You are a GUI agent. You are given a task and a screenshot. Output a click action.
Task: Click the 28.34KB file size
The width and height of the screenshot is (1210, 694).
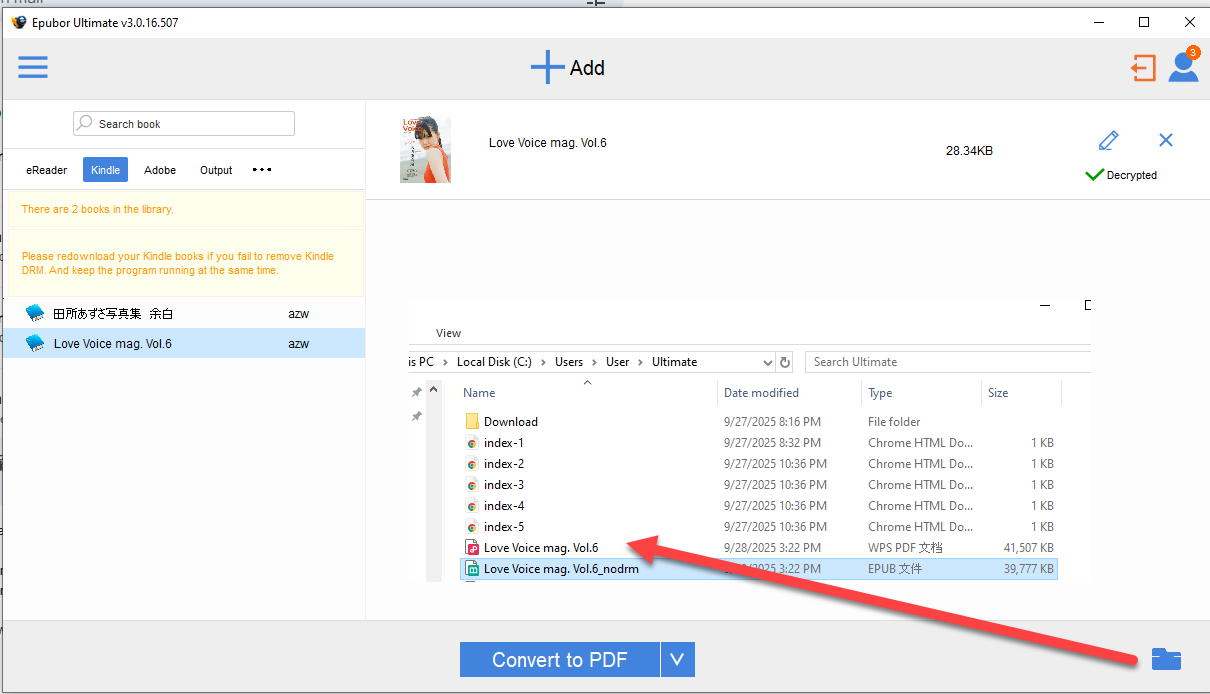point(969,151)
